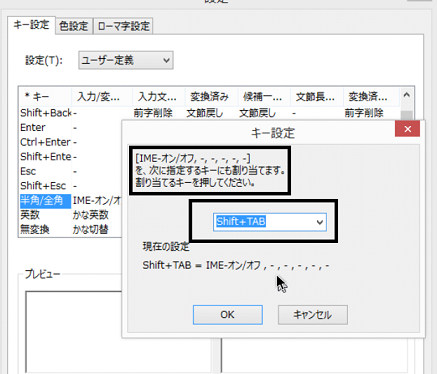The image size is (437, 374).
Task: Click the 入力/変... column header
Action: [102, 97]
